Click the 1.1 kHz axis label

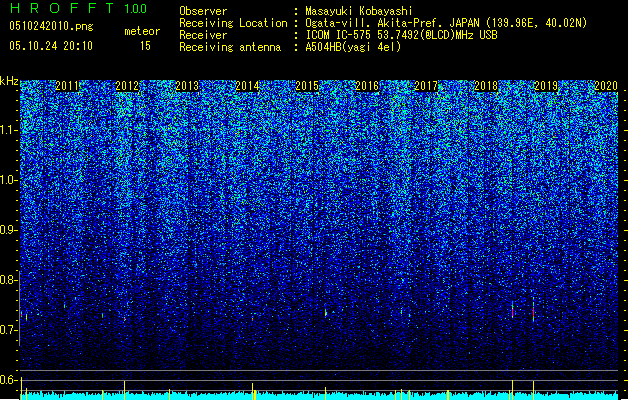(x=9, y=130)
